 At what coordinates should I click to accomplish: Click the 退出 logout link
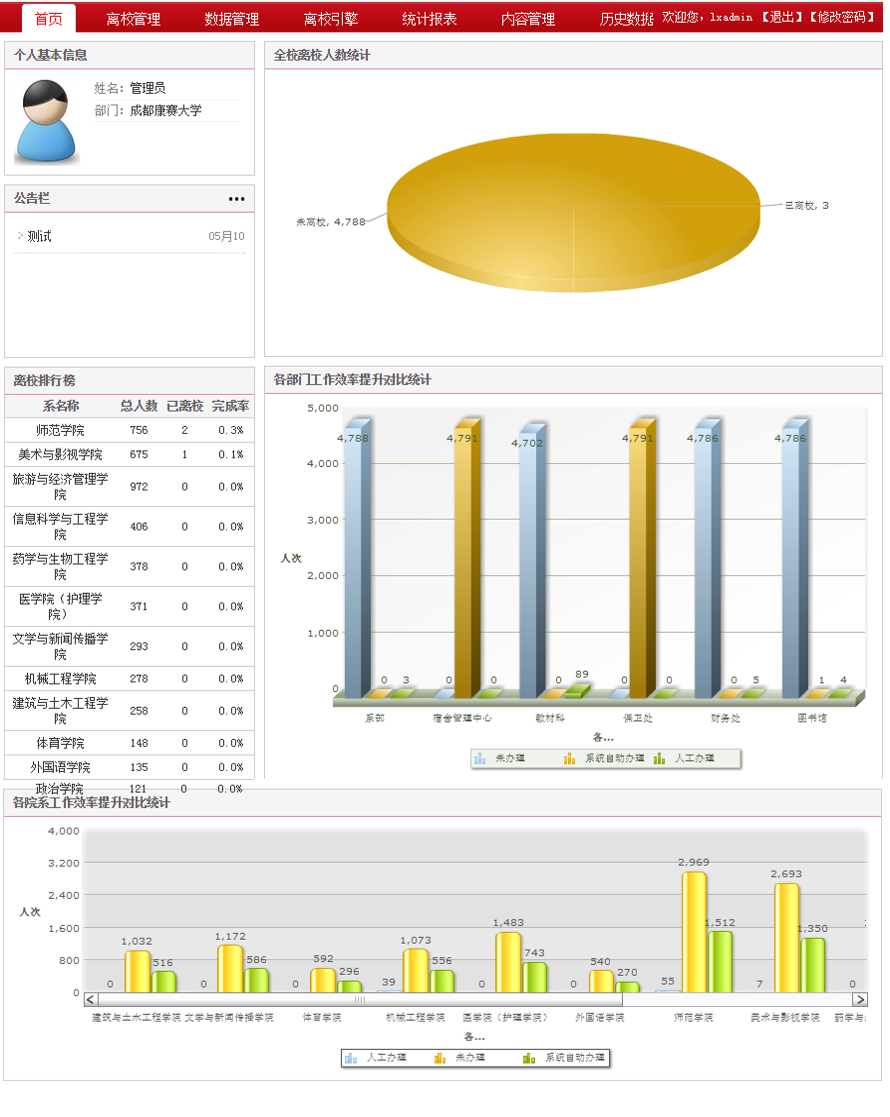[x=782, y=17]
